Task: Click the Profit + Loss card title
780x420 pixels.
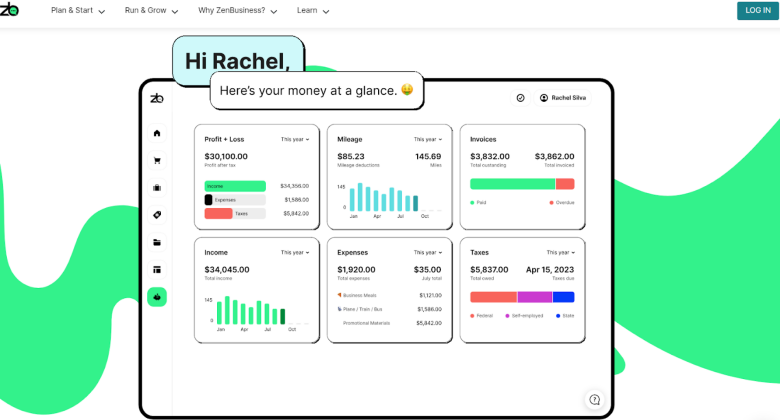Action: point(224,139)
